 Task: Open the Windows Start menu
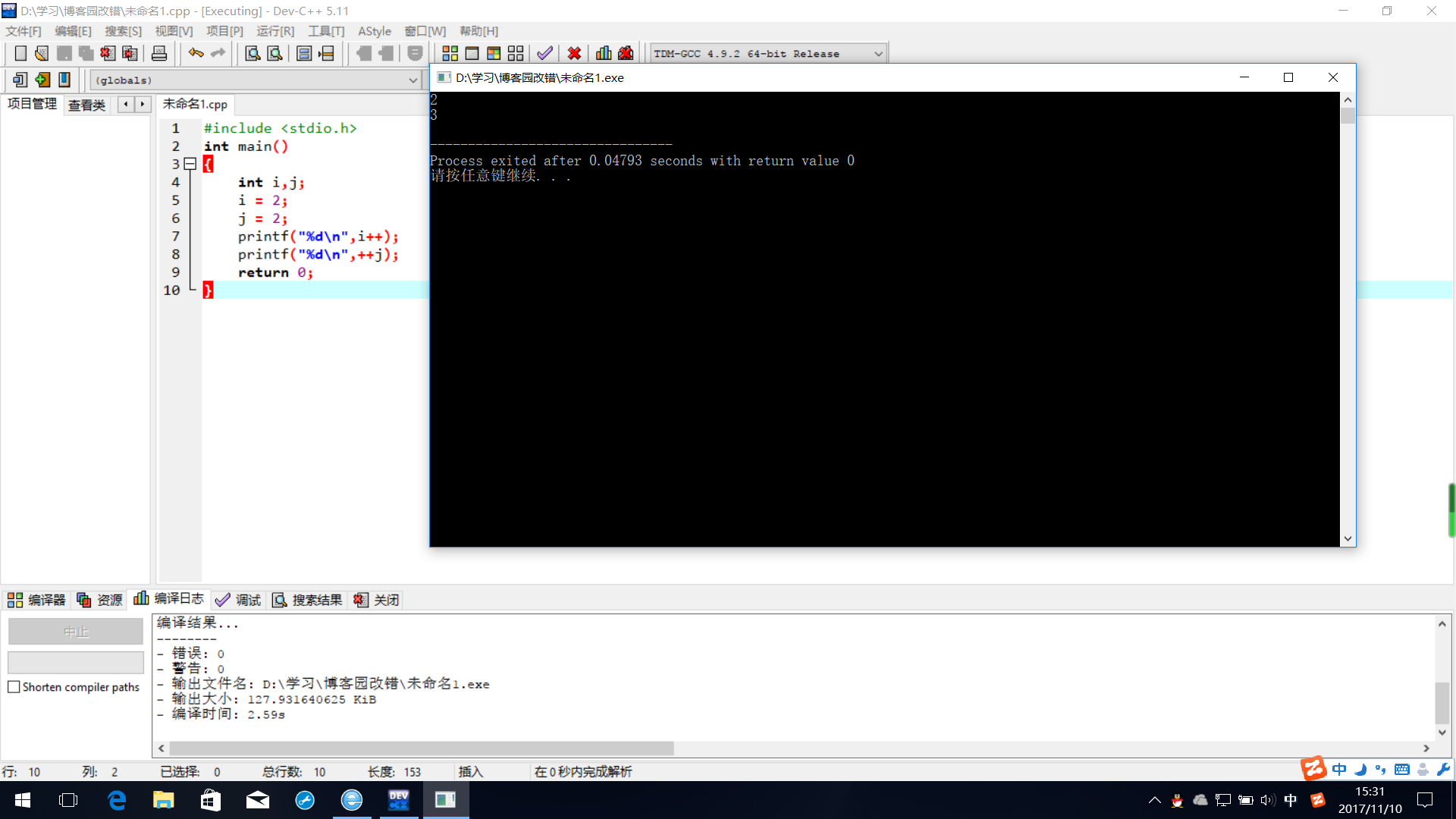click(x=23, y=800)
